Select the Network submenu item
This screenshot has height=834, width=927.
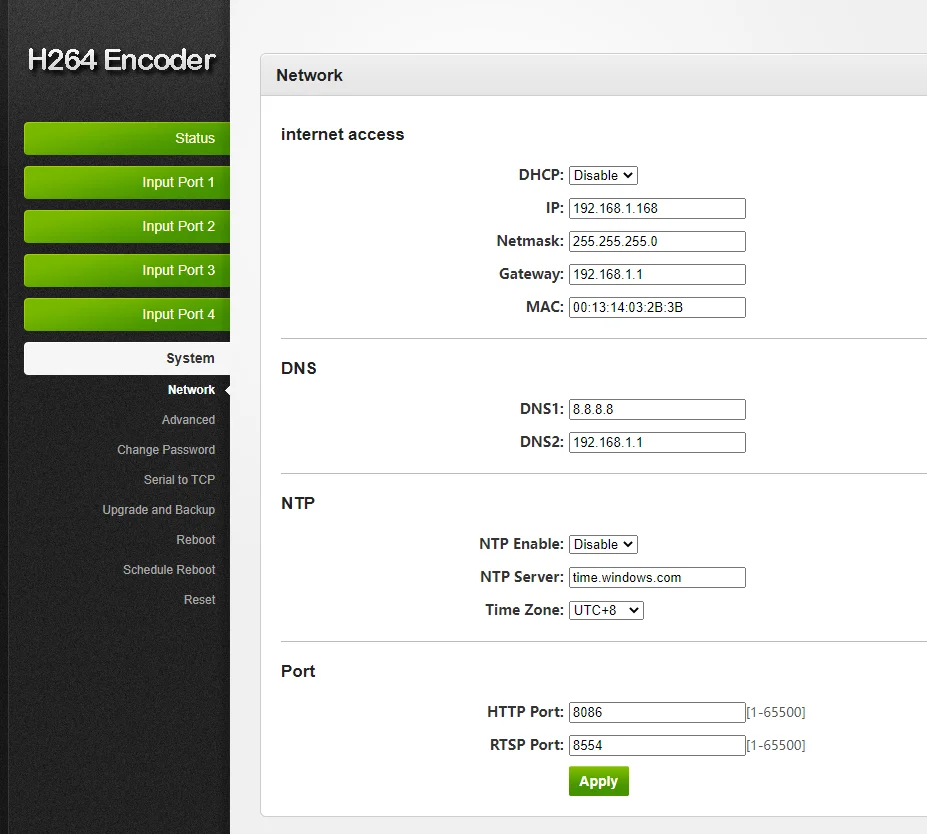[x=191, y=390]
